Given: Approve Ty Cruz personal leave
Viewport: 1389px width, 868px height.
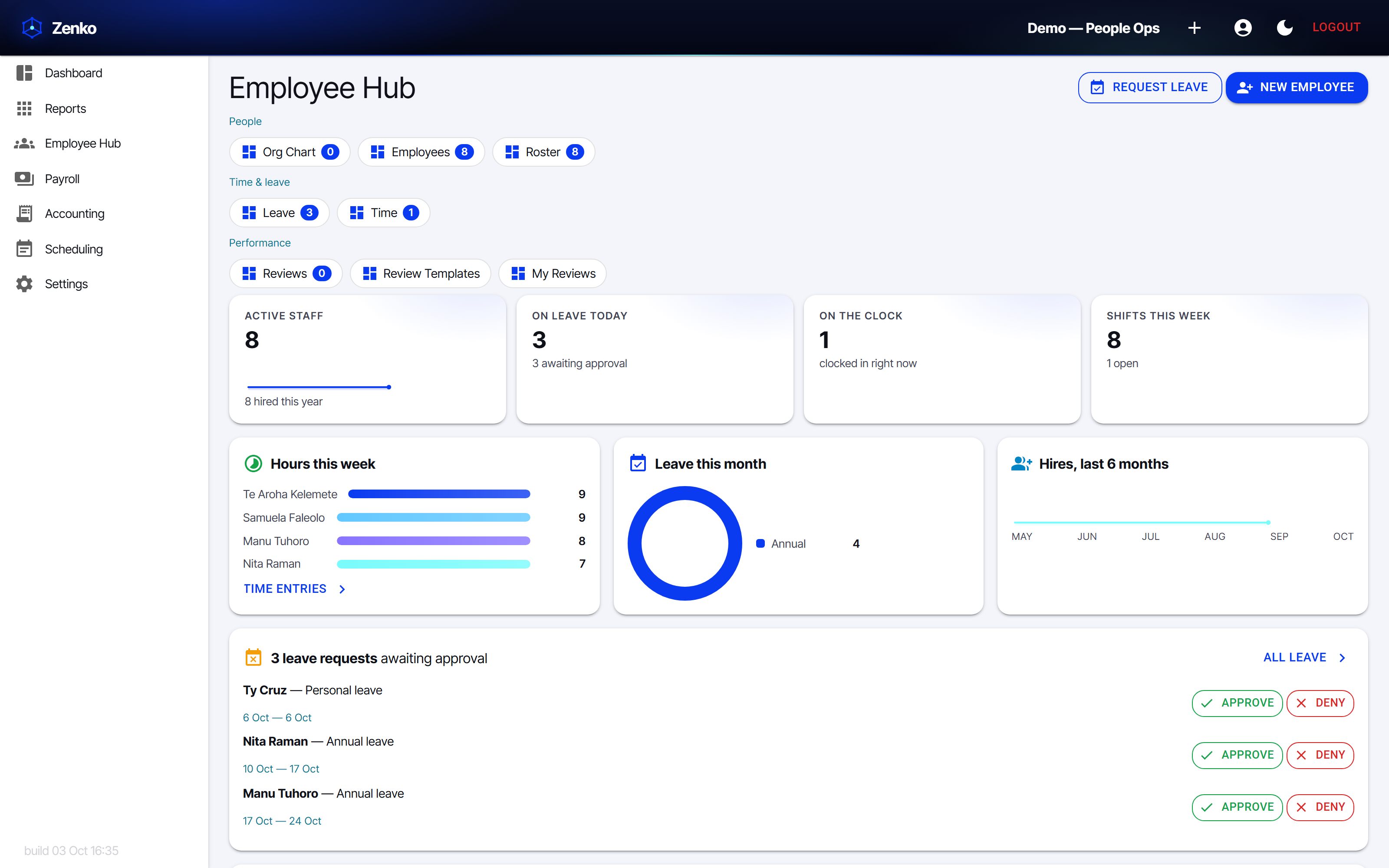Looking at the screenshot, I should (x=1237, y=703).
